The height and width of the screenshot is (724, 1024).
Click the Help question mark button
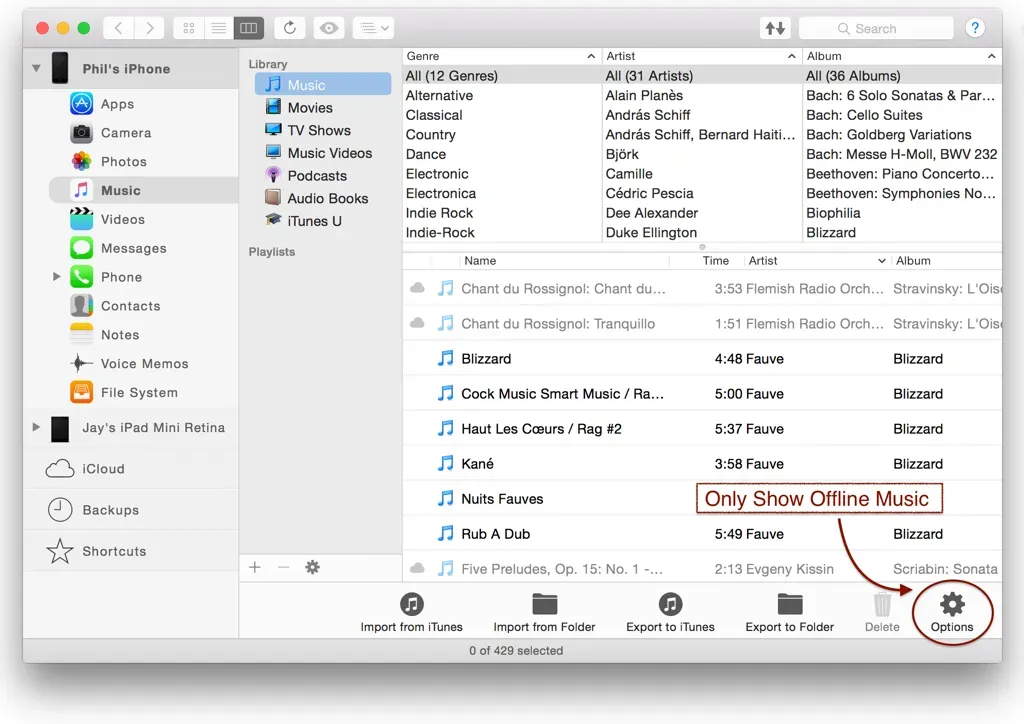975,27
